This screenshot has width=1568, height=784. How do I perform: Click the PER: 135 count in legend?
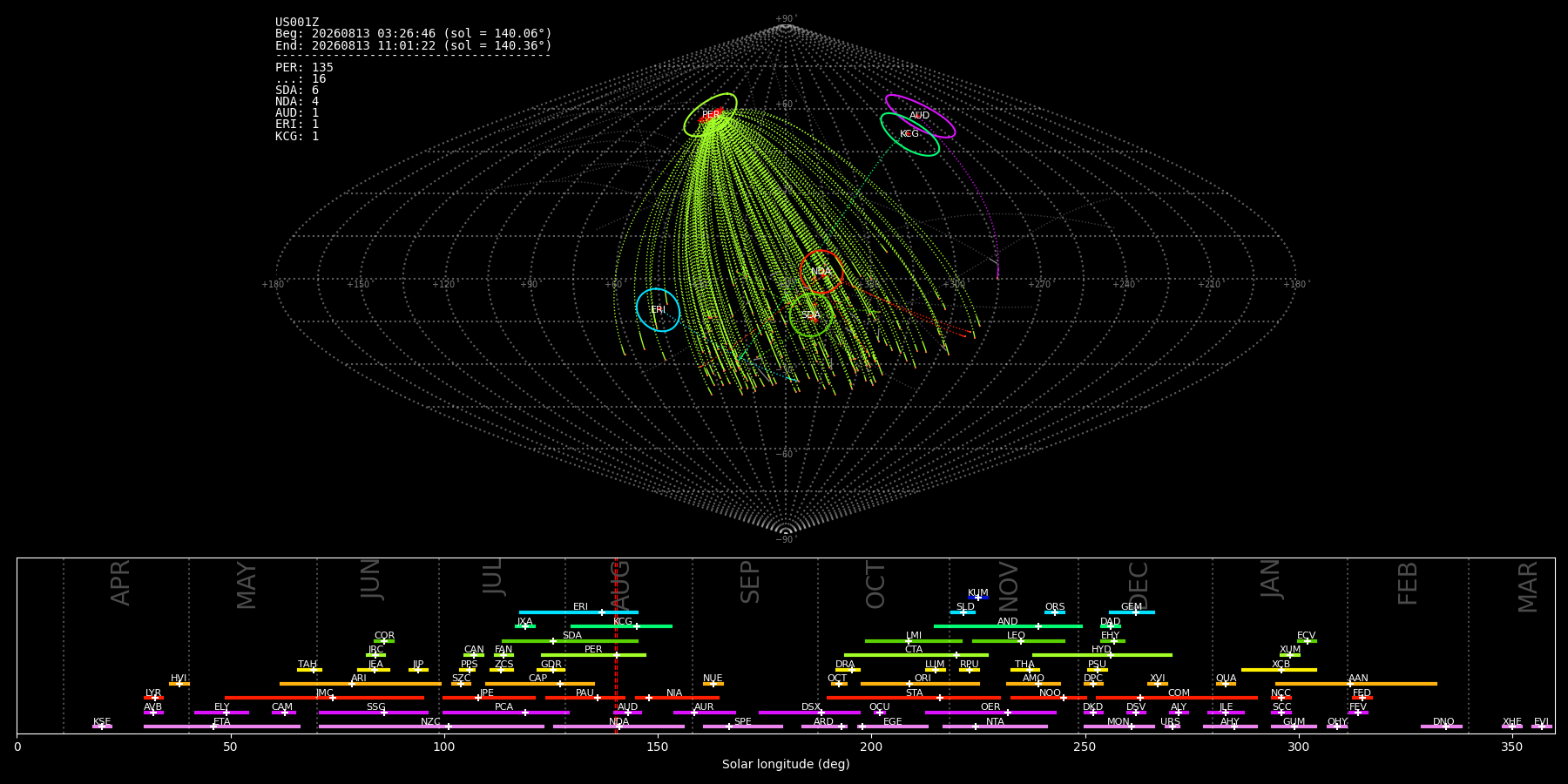click(x=304, y=68)
